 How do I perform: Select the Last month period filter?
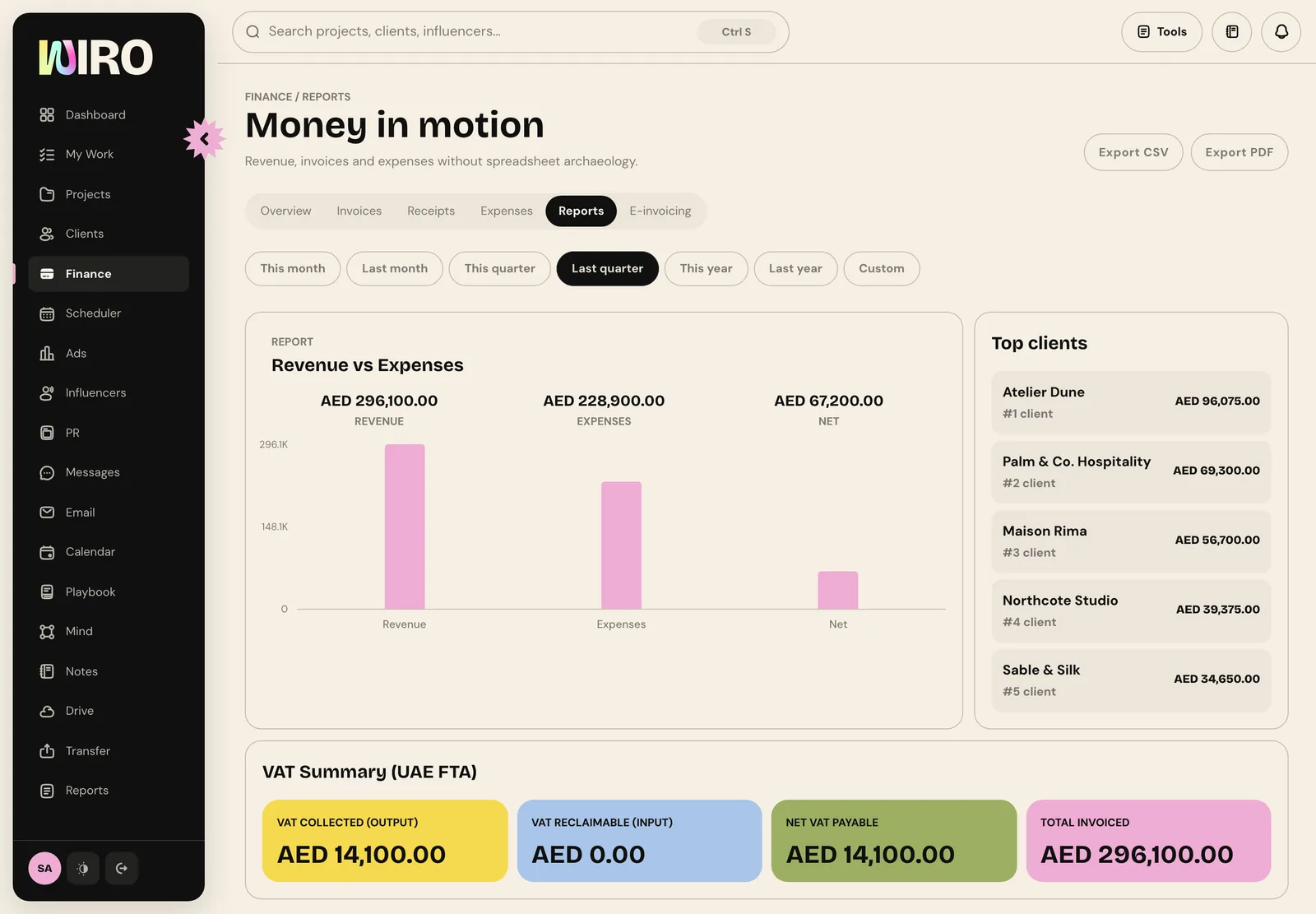point(395,269)
